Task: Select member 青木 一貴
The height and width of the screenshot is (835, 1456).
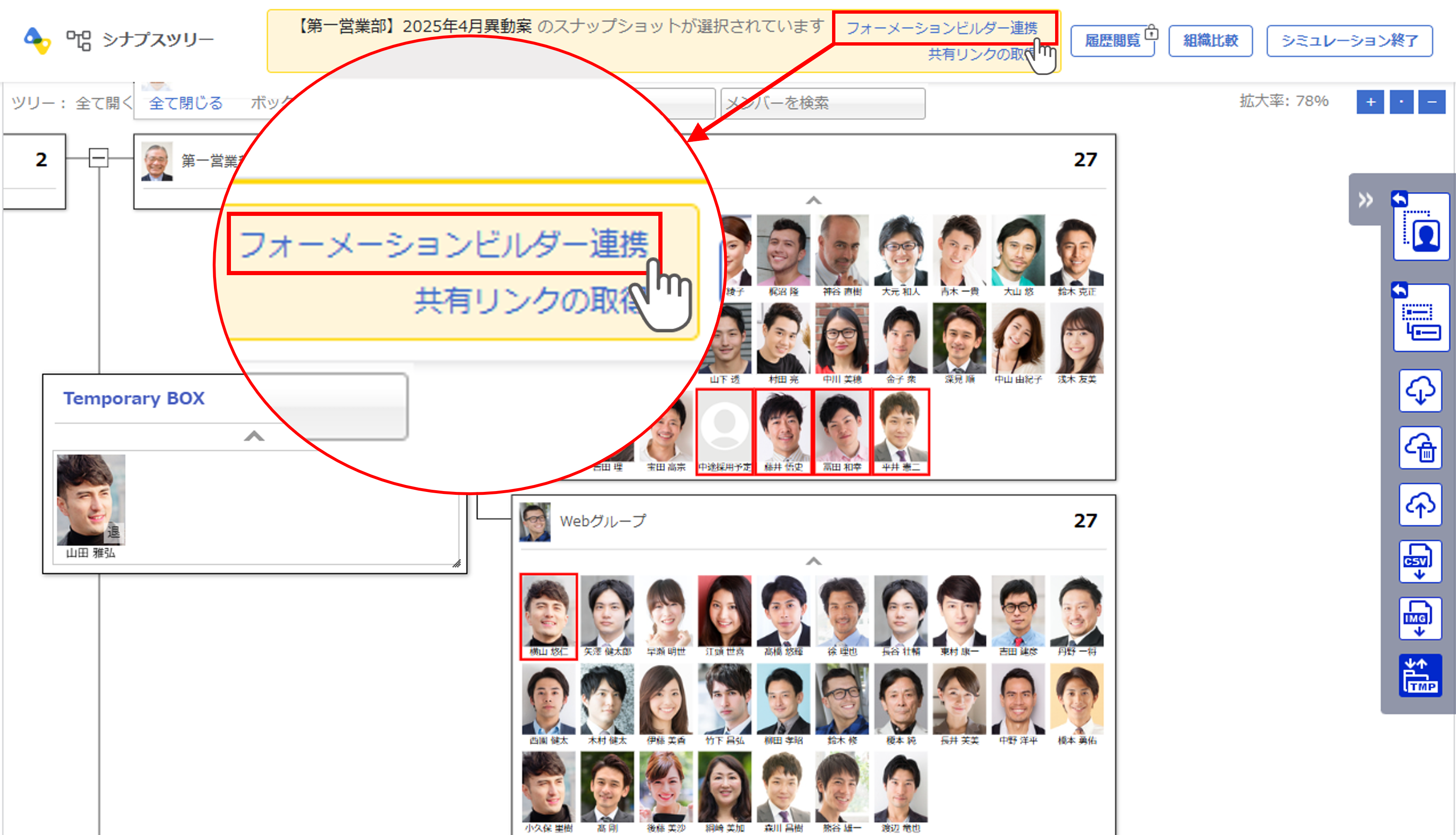Action: click(960, 256)
